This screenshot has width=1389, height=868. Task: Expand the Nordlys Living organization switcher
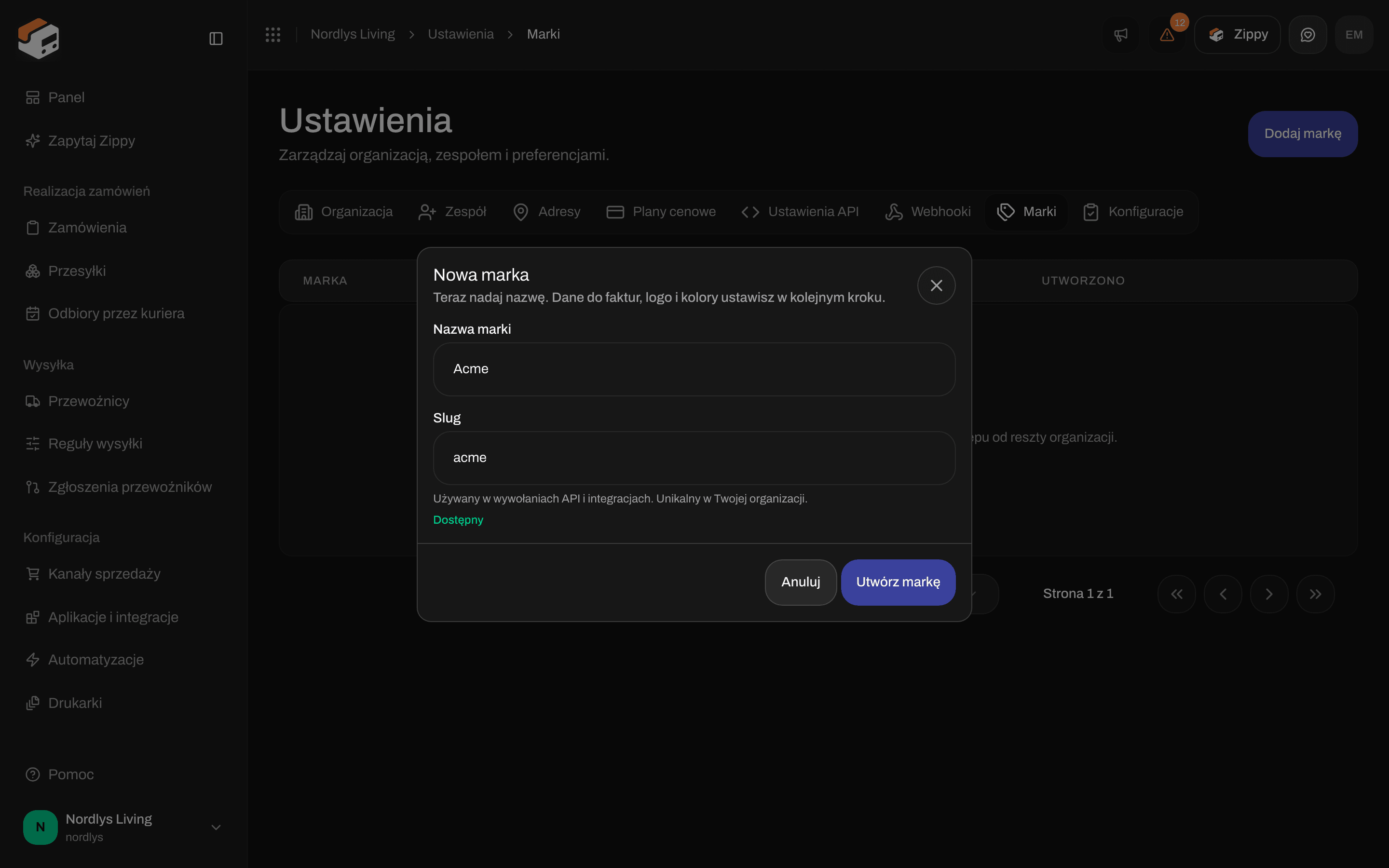(x=124, y=827)
